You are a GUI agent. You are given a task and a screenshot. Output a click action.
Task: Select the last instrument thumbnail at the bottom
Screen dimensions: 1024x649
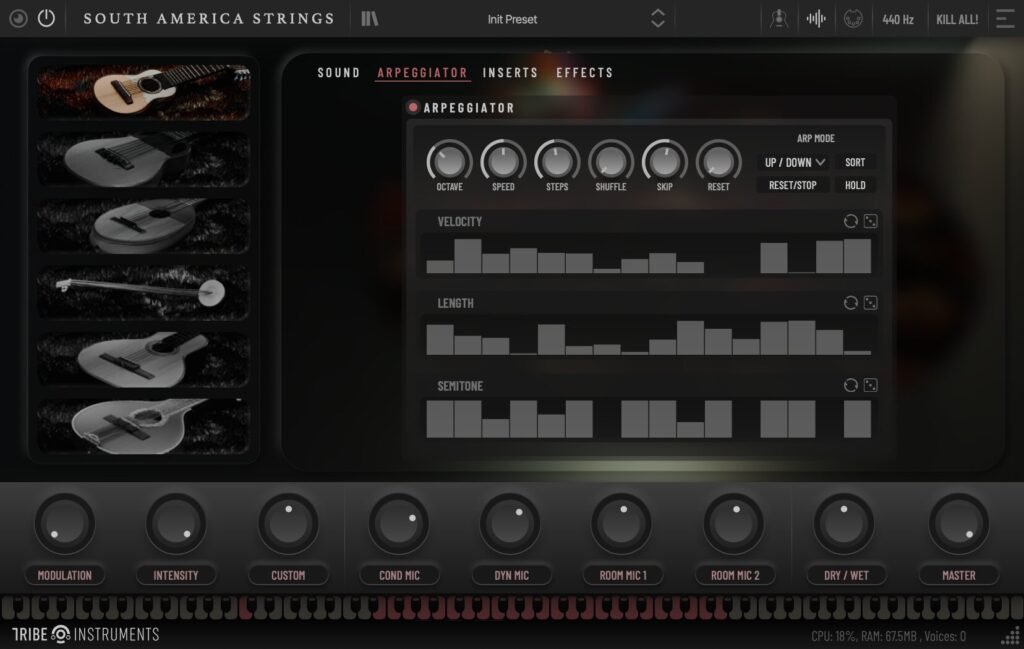click(x=144, y=426)
